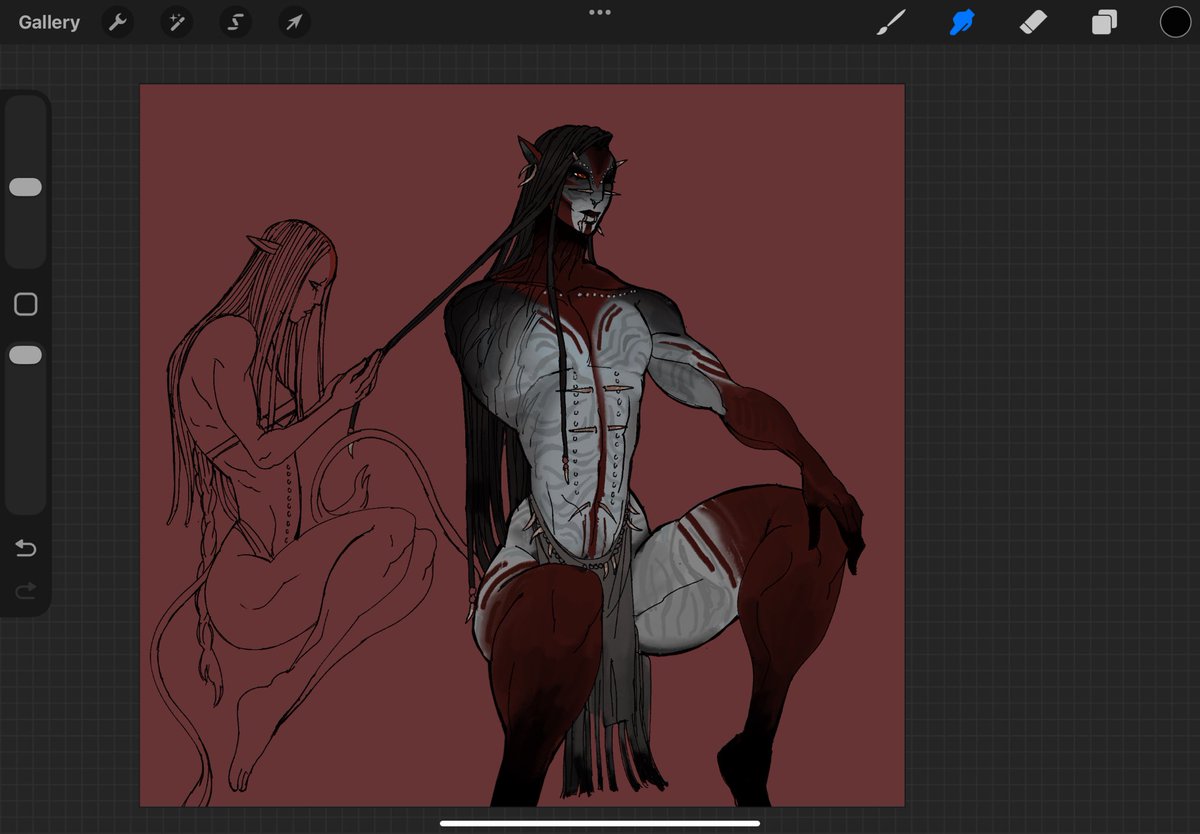Open the Layers panel
The height and width of the screenshot is (834, 1200).
click(1104, 22)
